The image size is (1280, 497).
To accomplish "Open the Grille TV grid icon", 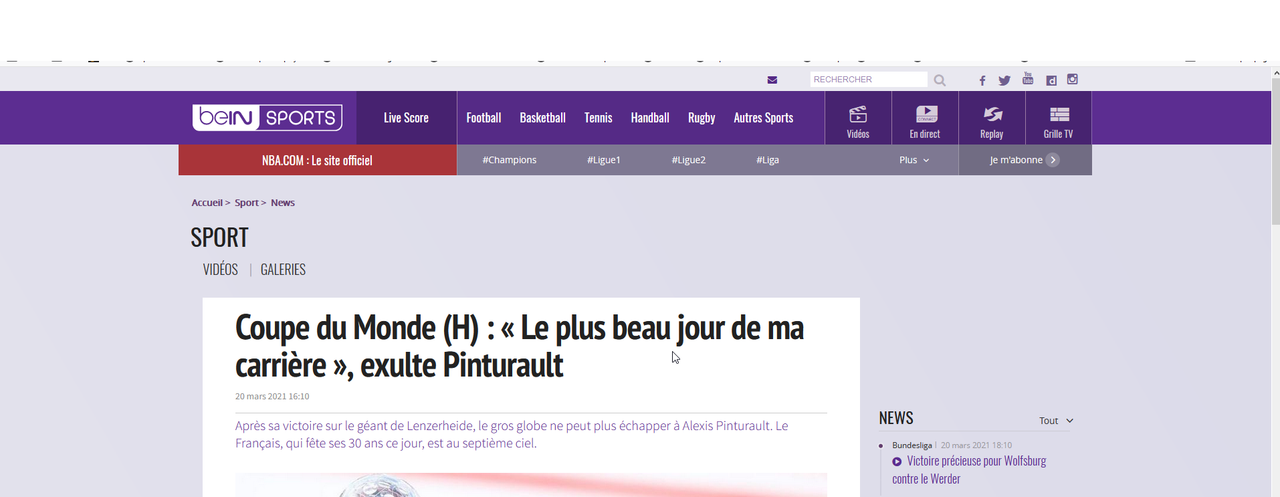I will (x=1058, y=114).
